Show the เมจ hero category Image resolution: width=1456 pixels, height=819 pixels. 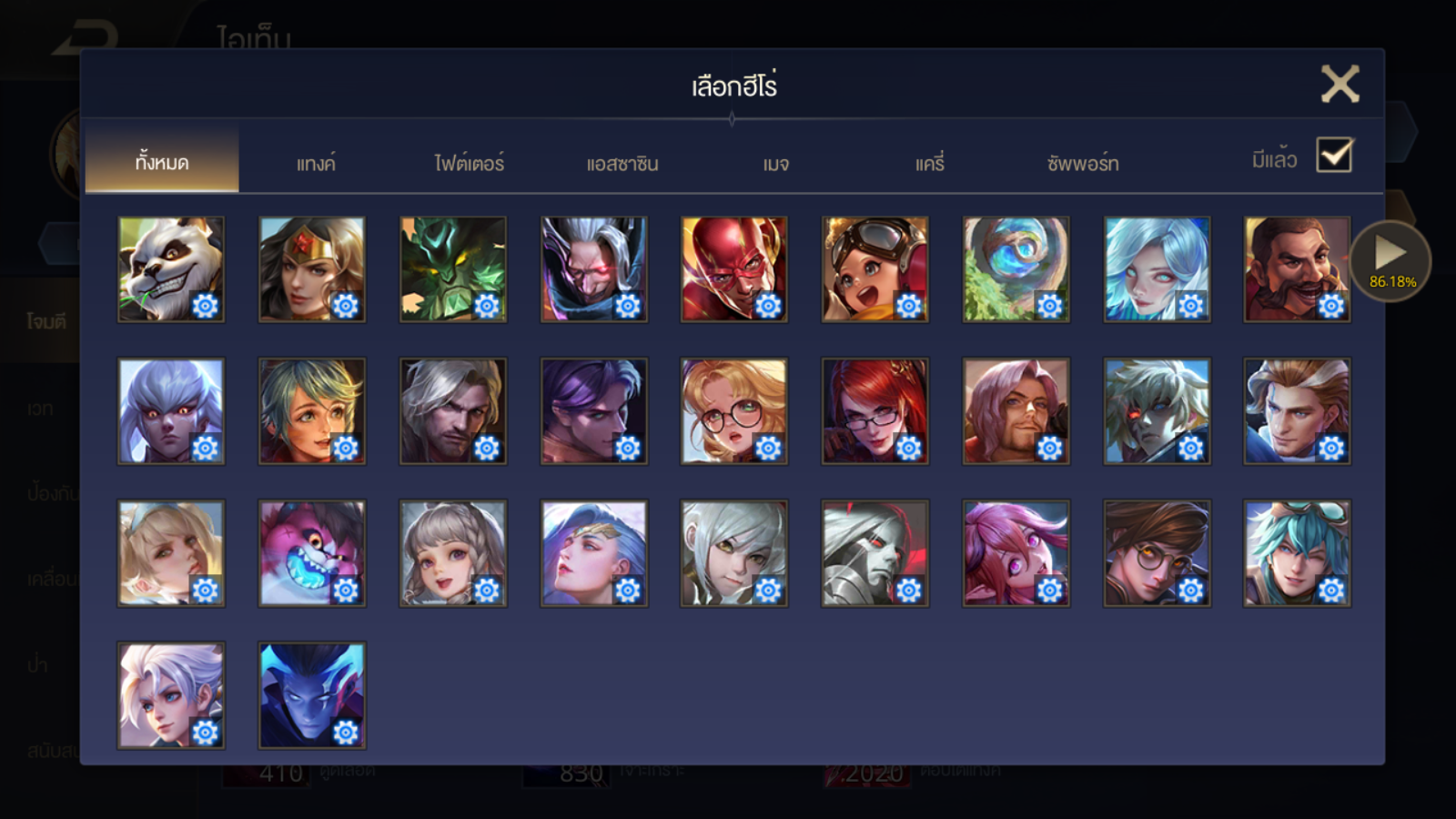776,164
